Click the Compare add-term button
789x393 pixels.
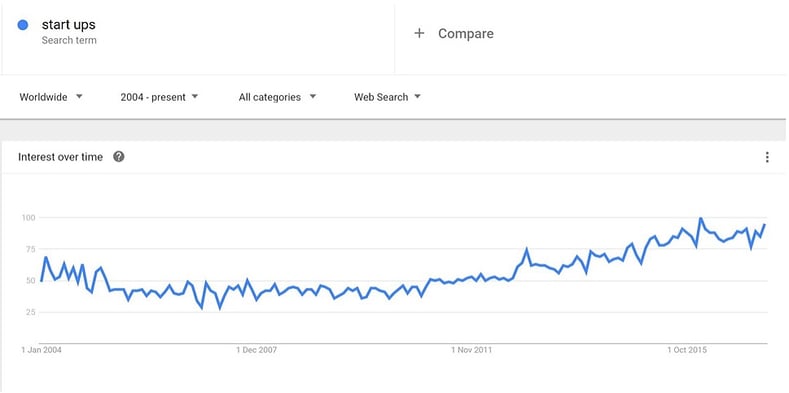[453, 33]
